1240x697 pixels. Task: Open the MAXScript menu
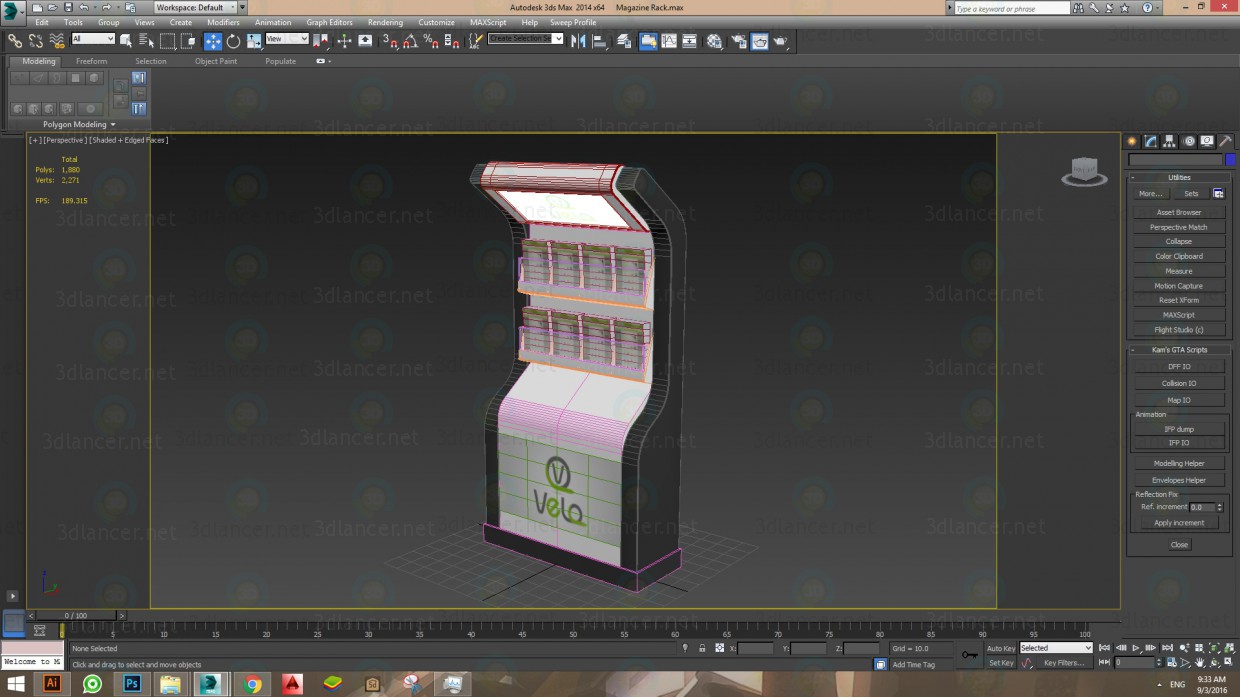488,22
